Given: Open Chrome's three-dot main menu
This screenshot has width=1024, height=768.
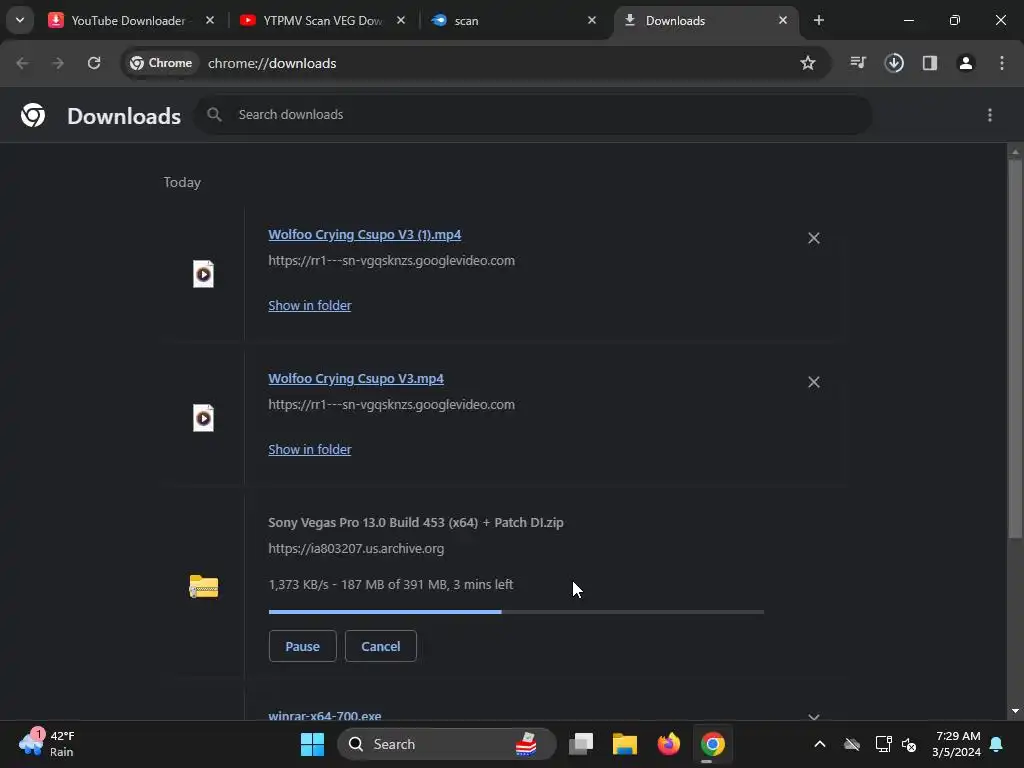Looking at the screenshot, I should (1002, 63).
